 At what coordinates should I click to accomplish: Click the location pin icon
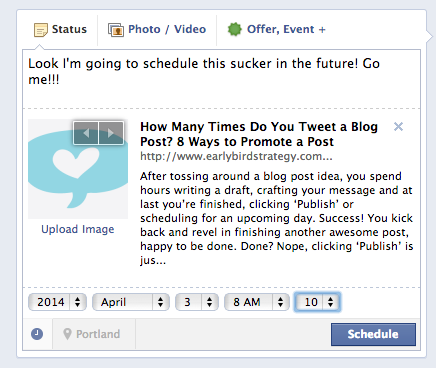pyautogui.click(x=67, y=334)
